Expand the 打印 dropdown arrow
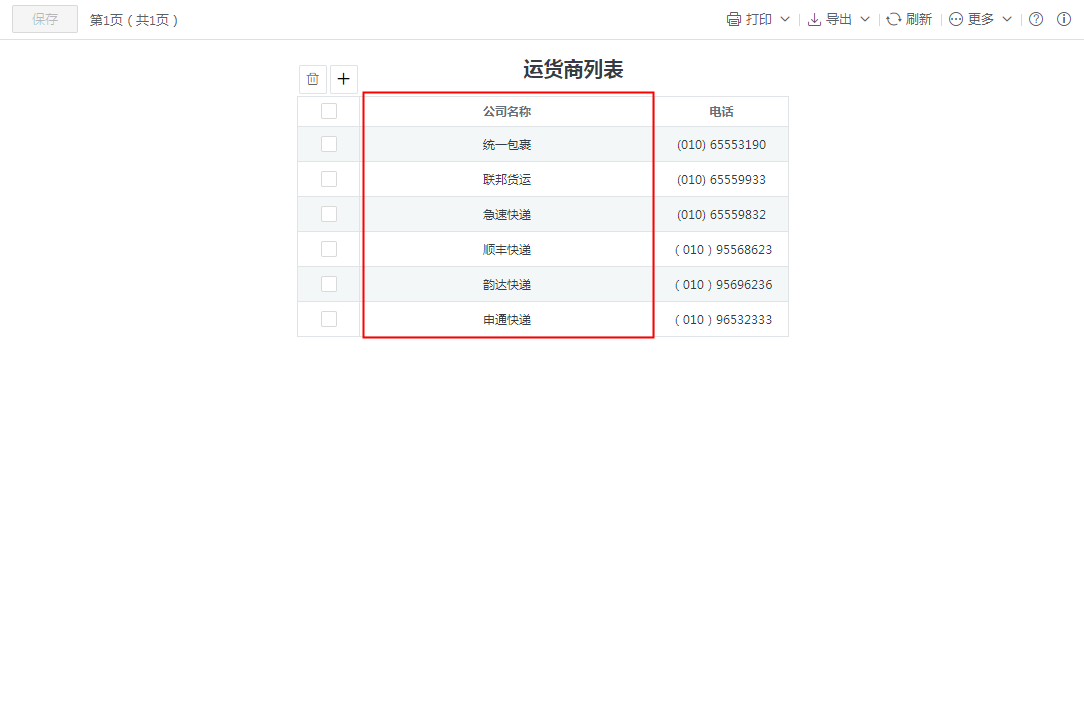Viewport: 1084px width, 723px height. tap(785, 19)
